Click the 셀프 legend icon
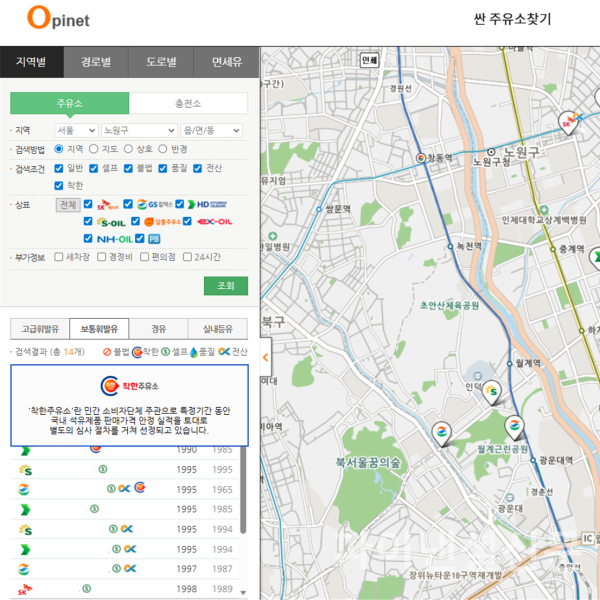The height and width of the screenshot is (600, 600). (166, 352)
